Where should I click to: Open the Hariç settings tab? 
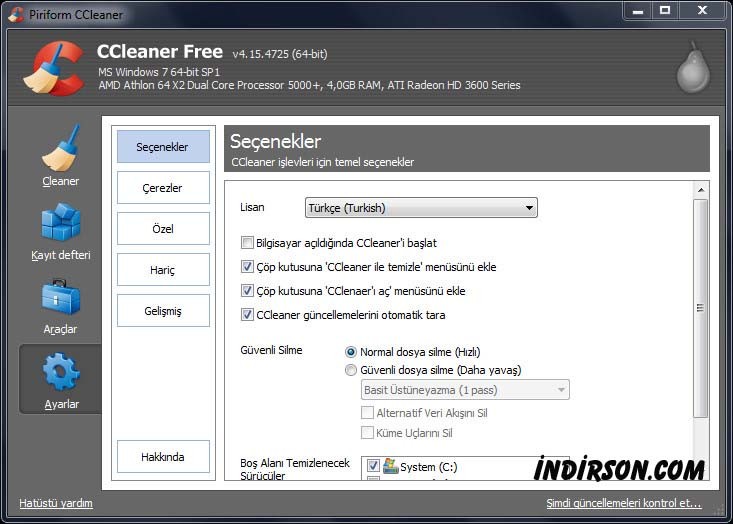tap(163, 270)
